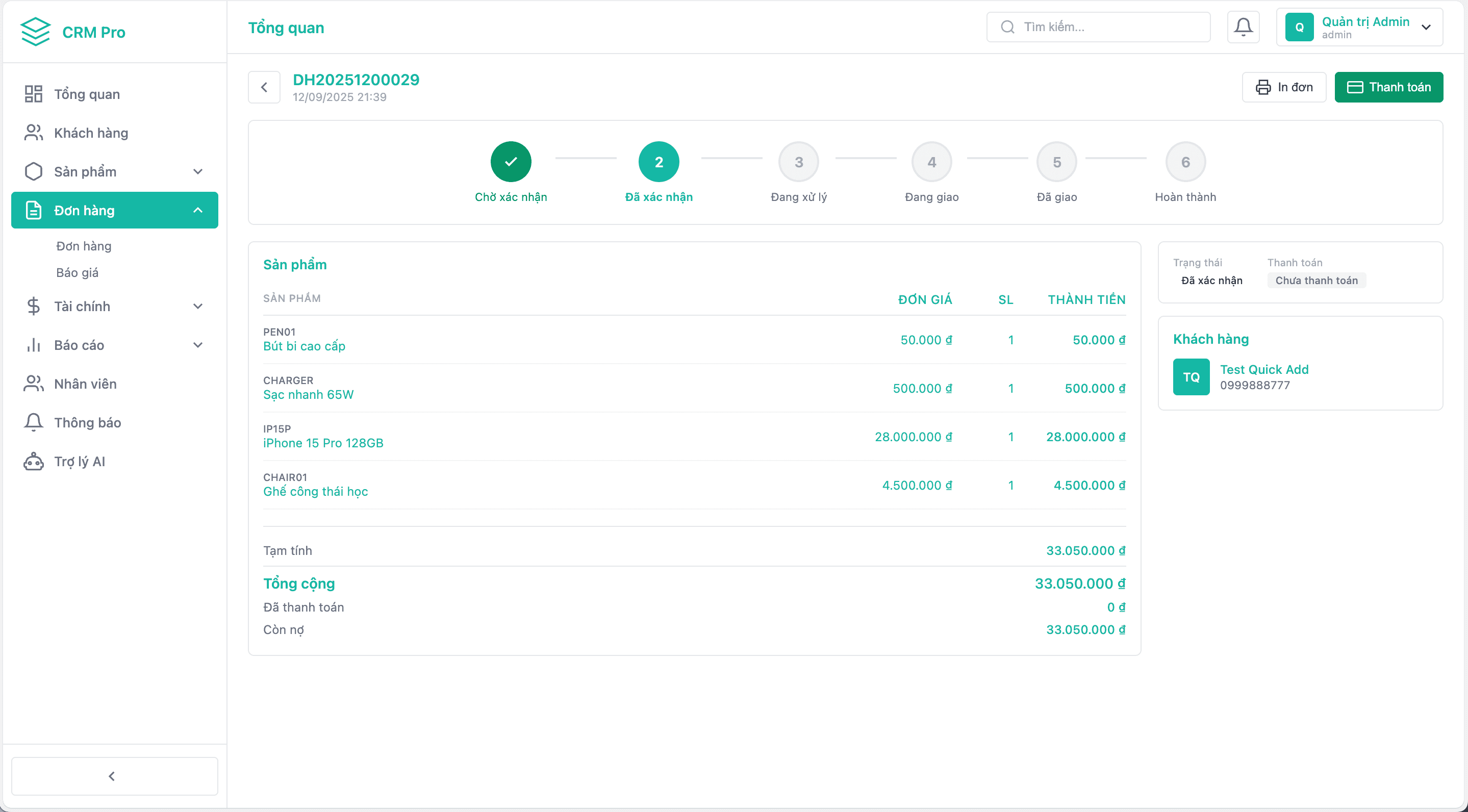Open iPhone 15 Pro 128GB product link
The height and width of the screenshot is (812, 1468).
[x=323, y=443]
